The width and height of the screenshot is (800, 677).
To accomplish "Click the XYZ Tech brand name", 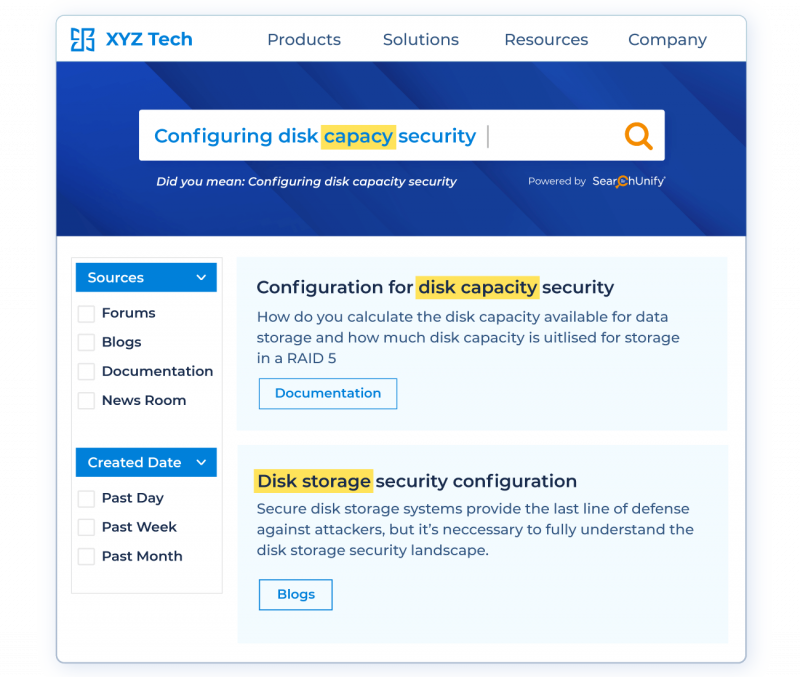I will (149, 39).
